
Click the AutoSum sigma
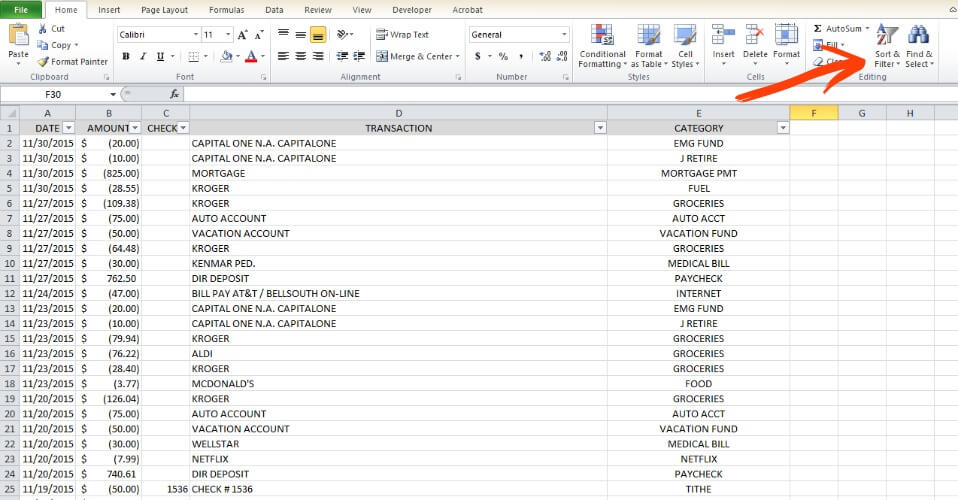[817, 29]
